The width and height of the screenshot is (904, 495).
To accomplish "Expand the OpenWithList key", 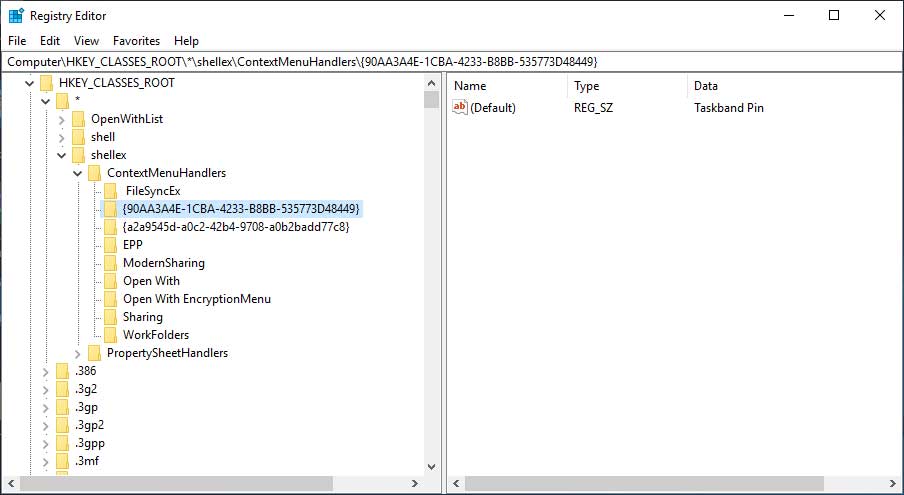I will [62, 119].
